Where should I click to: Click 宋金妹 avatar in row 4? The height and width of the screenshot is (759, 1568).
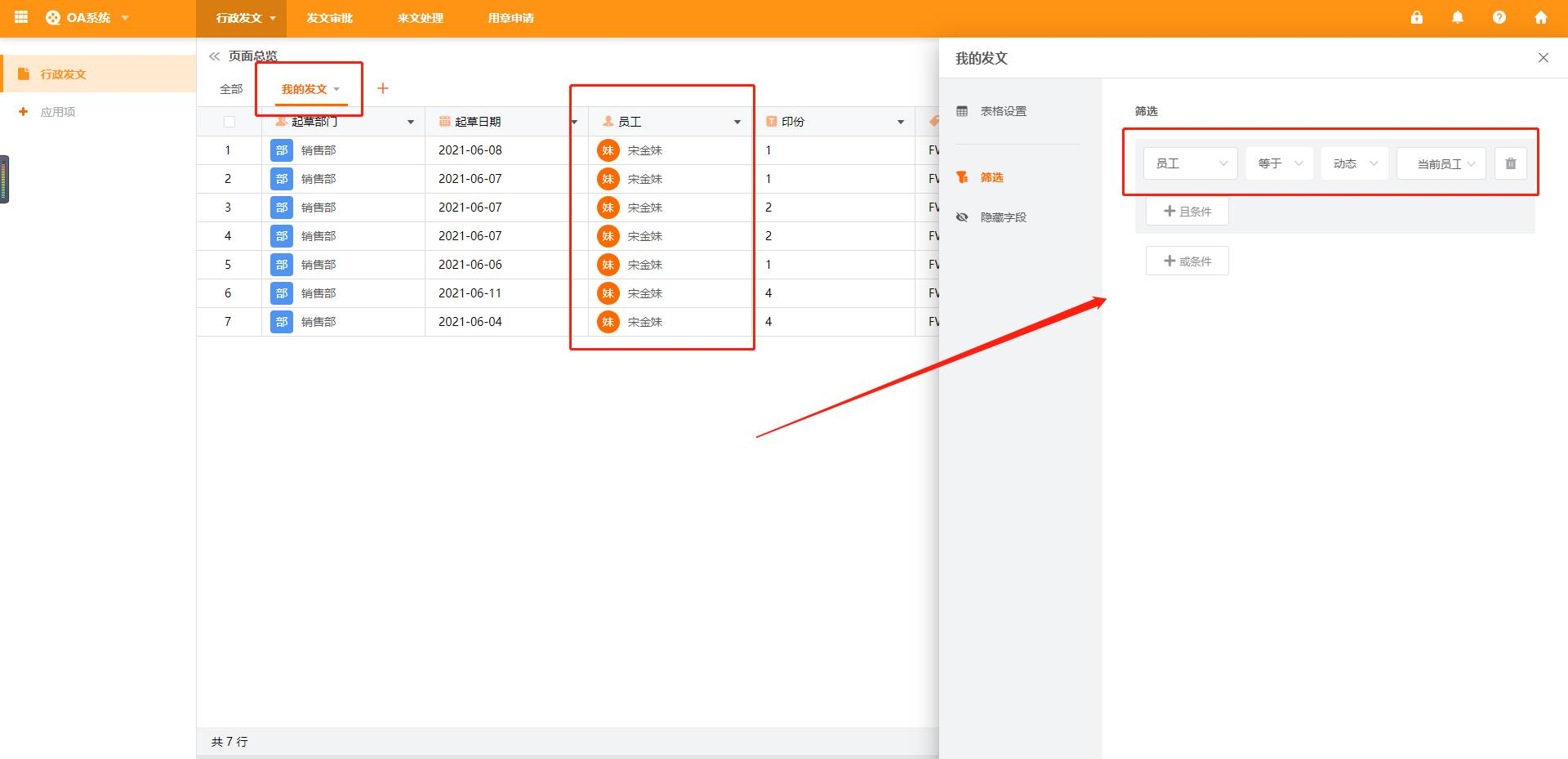tap(608, 236)
